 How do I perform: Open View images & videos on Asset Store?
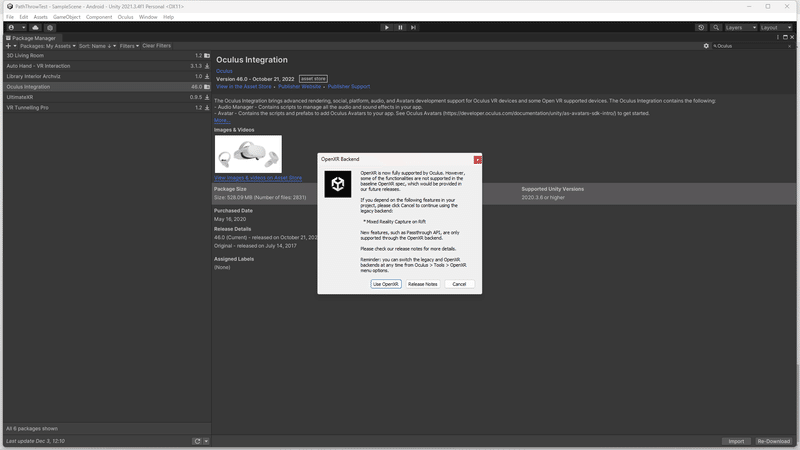pos(258,178)
